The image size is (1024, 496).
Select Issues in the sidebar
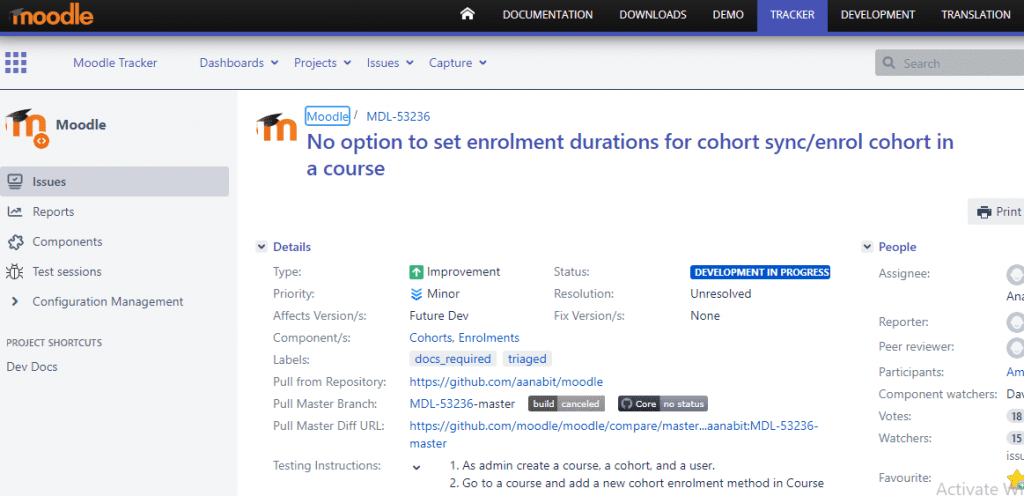[115, 181]
